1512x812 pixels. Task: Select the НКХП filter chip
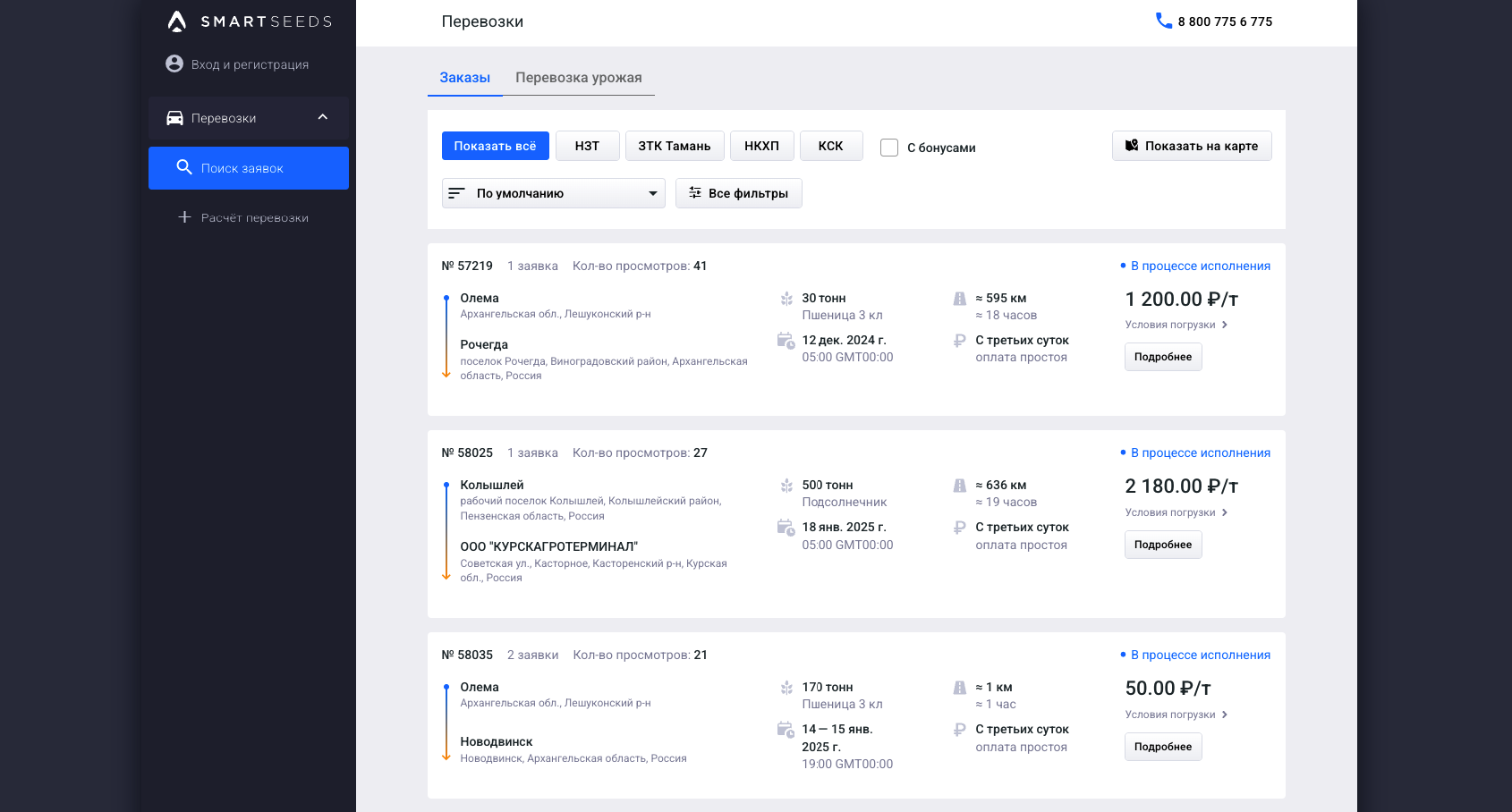761,146
